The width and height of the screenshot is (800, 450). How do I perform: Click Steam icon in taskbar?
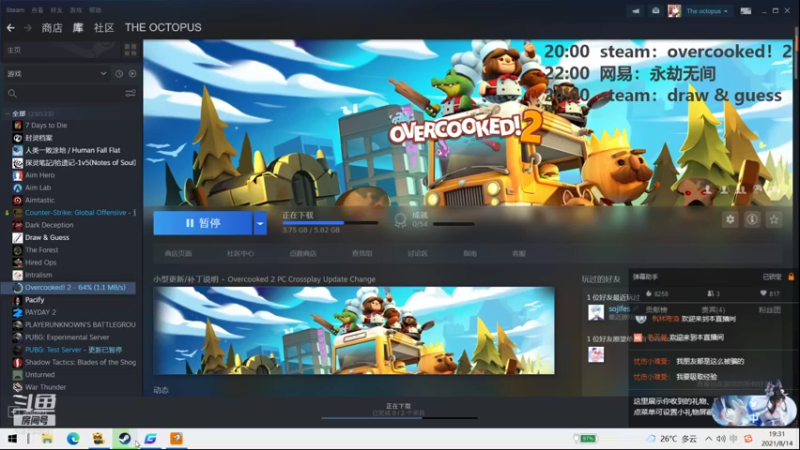(124, 439)
